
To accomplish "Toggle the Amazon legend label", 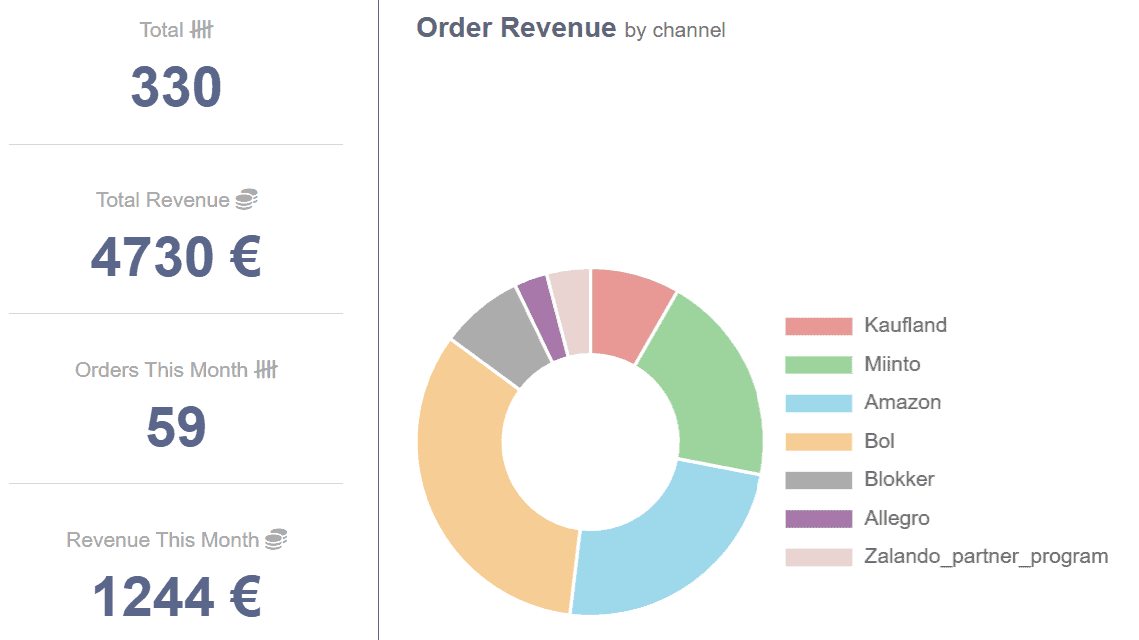I will [902, 403].
